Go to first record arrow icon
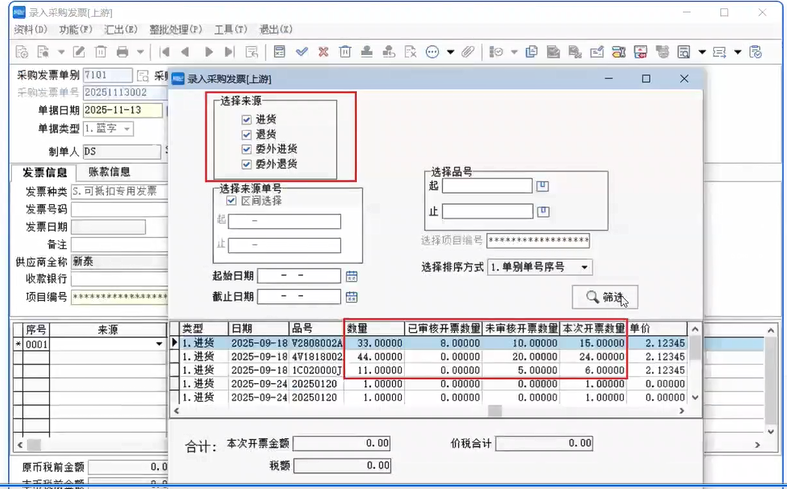 [164, 52]
